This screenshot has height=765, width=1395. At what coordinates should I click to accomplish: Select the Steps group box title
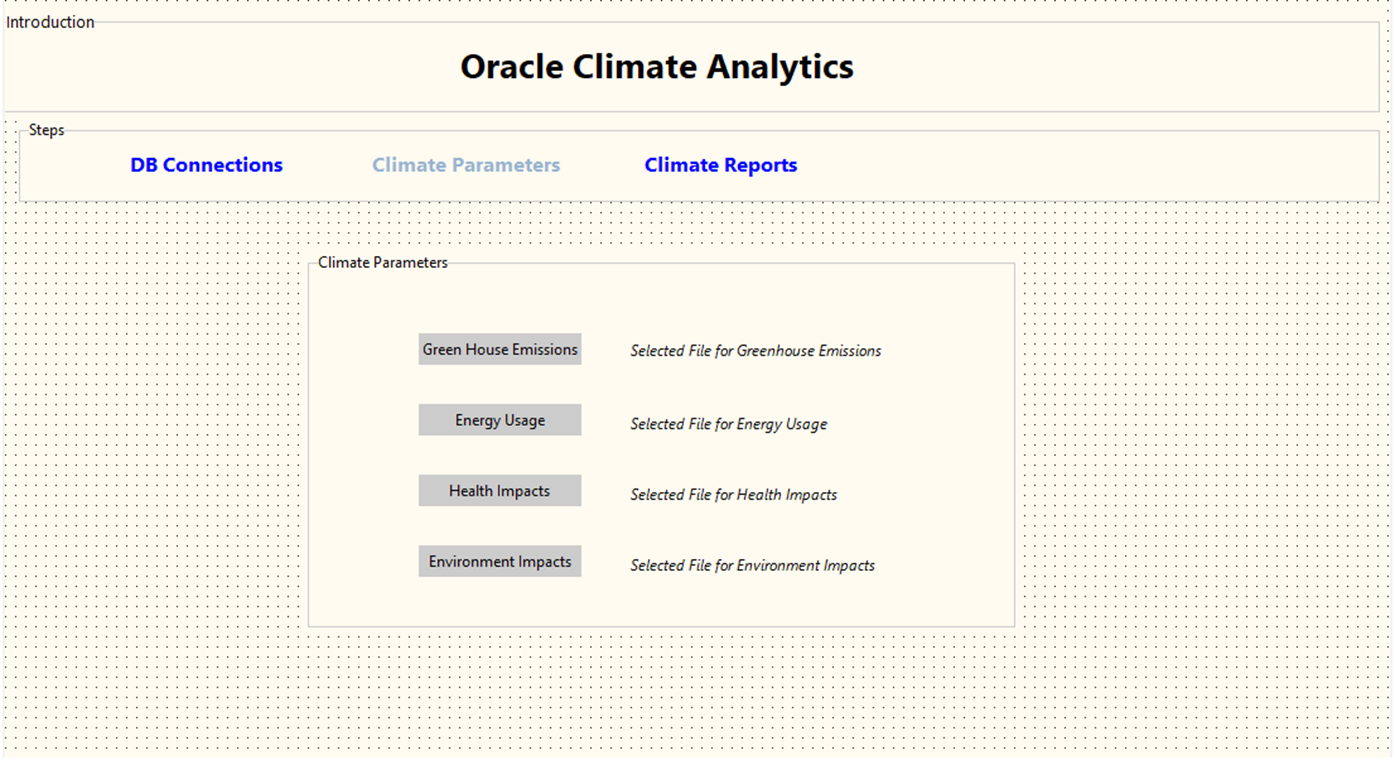[x=46, y=130]
